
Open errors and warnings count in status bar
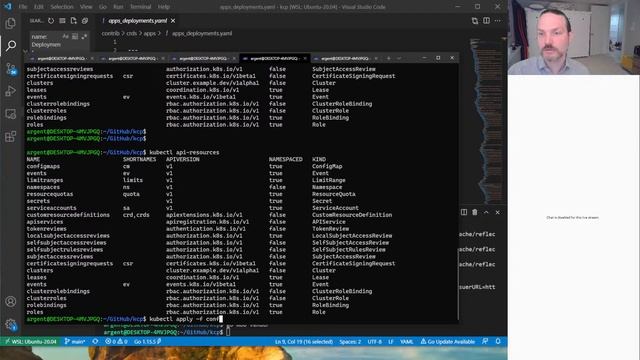click(x=116, y=342)
